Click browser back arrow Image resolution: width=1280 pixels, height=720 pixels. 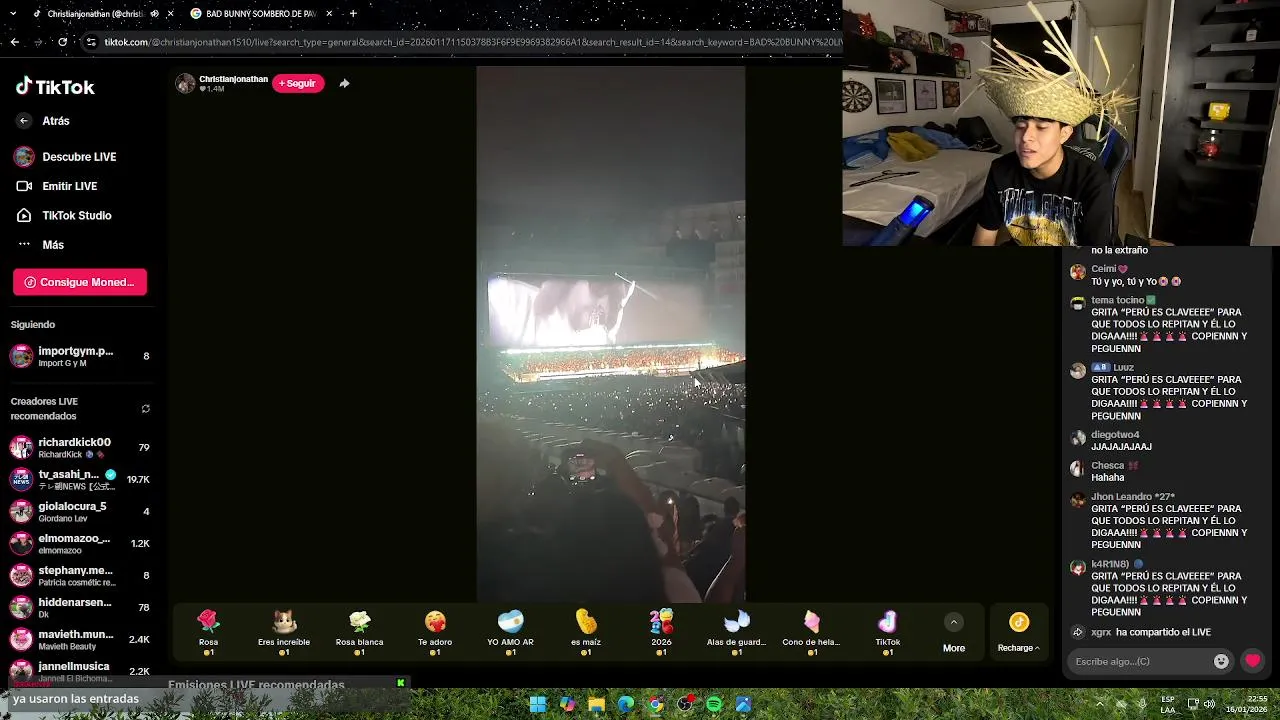[14, 42]
